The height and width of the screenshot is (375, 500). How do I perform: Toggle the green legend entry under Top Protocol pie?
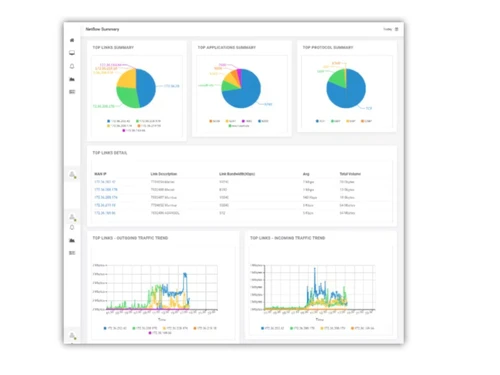pyautogui.click(x=336, y=121)
